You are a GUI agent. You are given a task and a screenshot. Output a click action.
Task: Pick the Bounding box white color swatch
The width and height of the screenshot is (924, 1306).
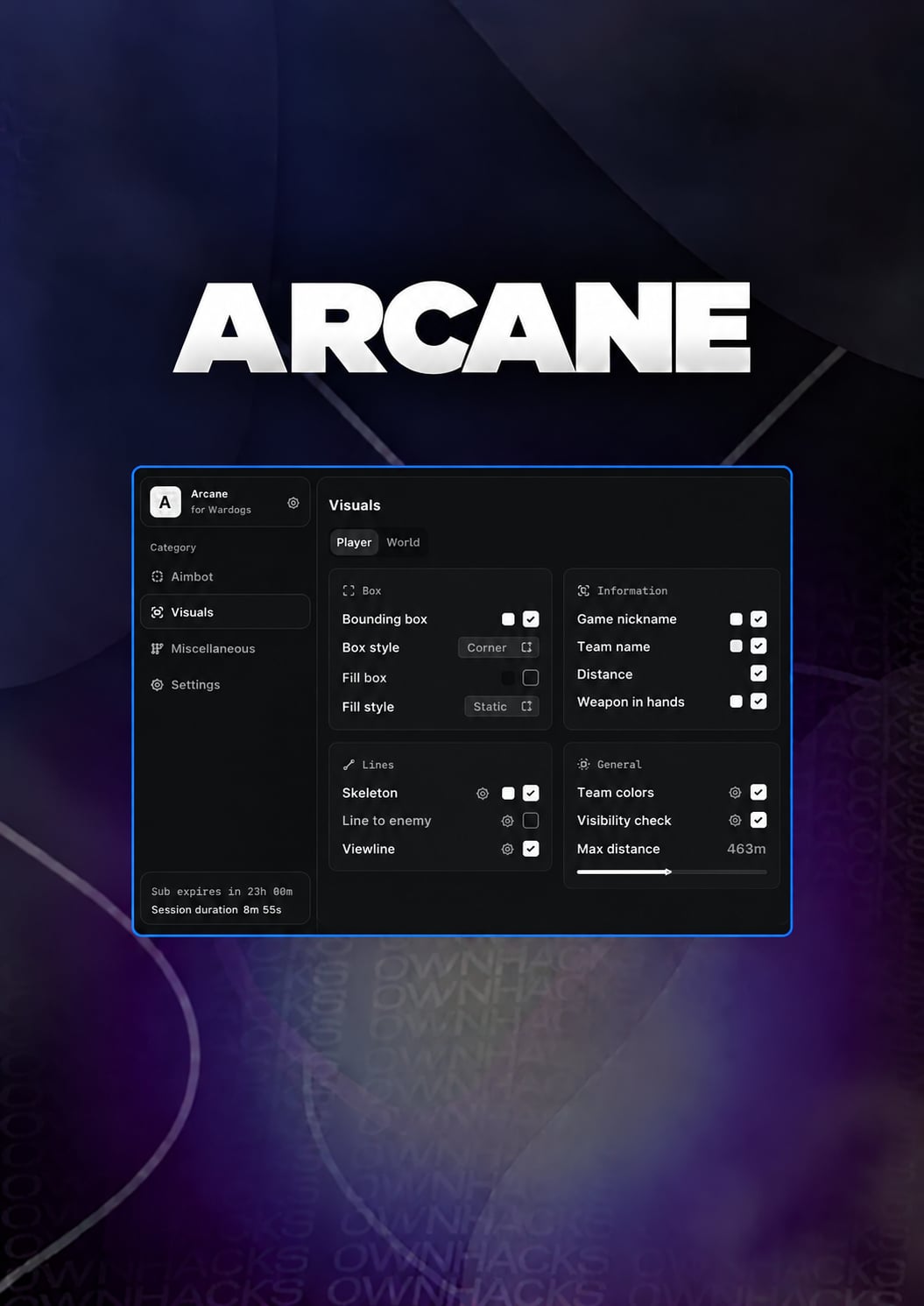pyautogui.click(x=508, y=619)
